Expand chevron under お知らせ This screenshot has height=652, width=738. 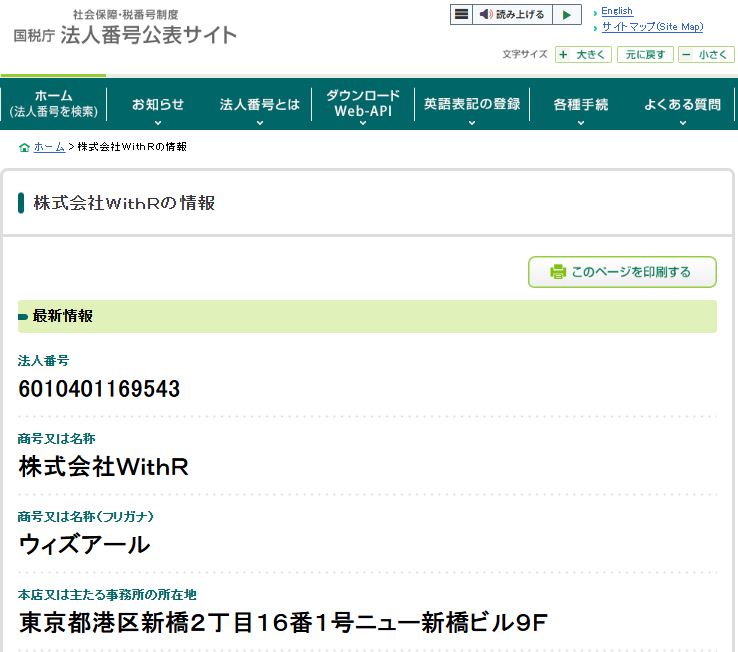tap(158, 123)
